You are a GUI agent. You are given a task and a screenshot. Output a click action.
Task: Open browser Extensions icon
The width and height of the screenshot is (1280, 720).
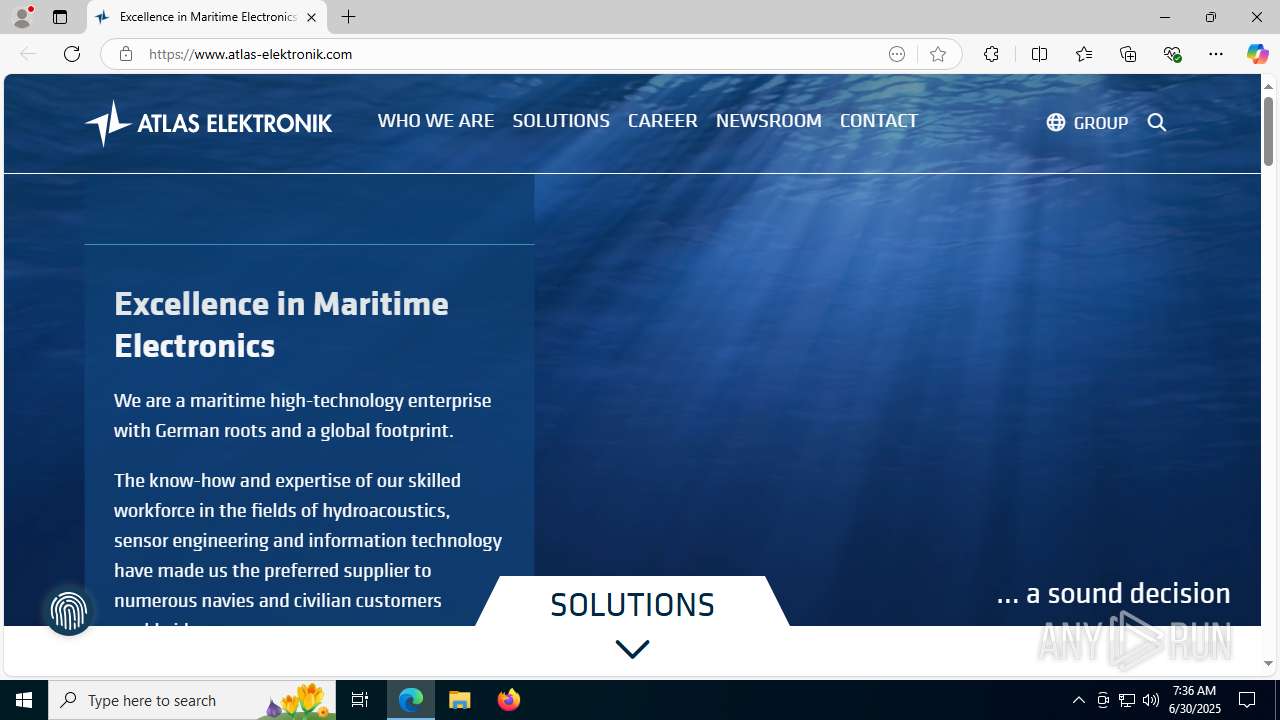click(x=991, y=54)
